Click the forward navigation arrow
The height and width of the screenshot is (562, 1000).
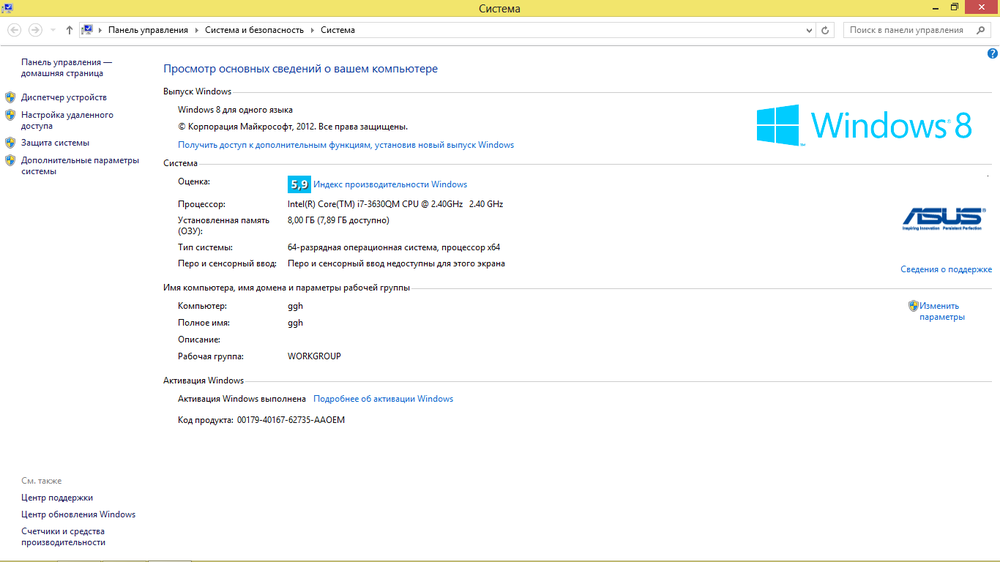pos(35,30)
